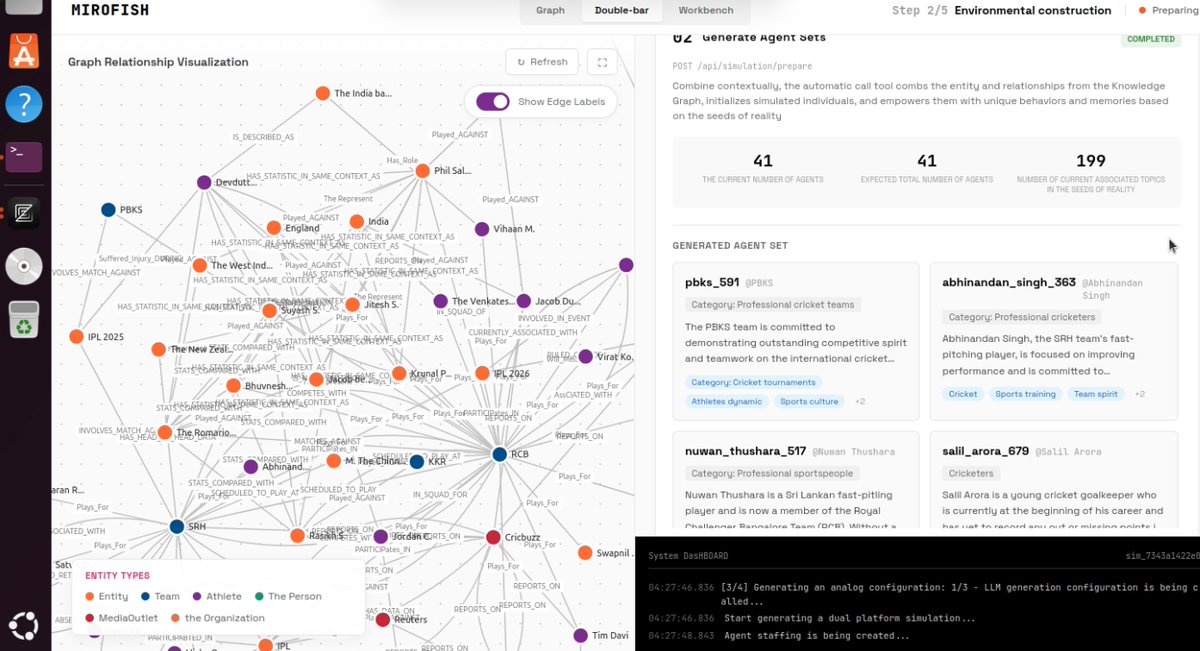Click the IPL 2026 node
1200x651 pixels.
(483, 373)
